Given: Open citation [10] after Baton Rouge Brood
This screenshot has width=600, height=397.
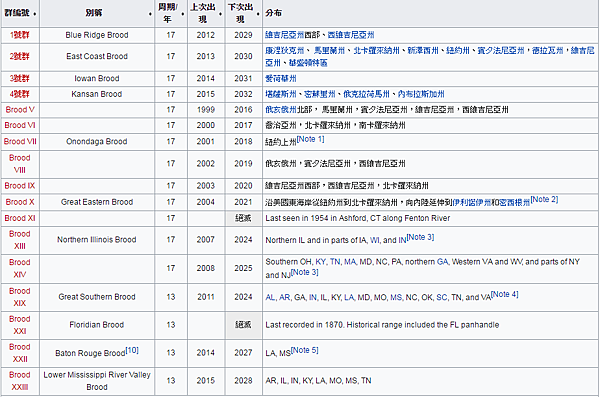Looking at the screenshot, I should [132, 350].
